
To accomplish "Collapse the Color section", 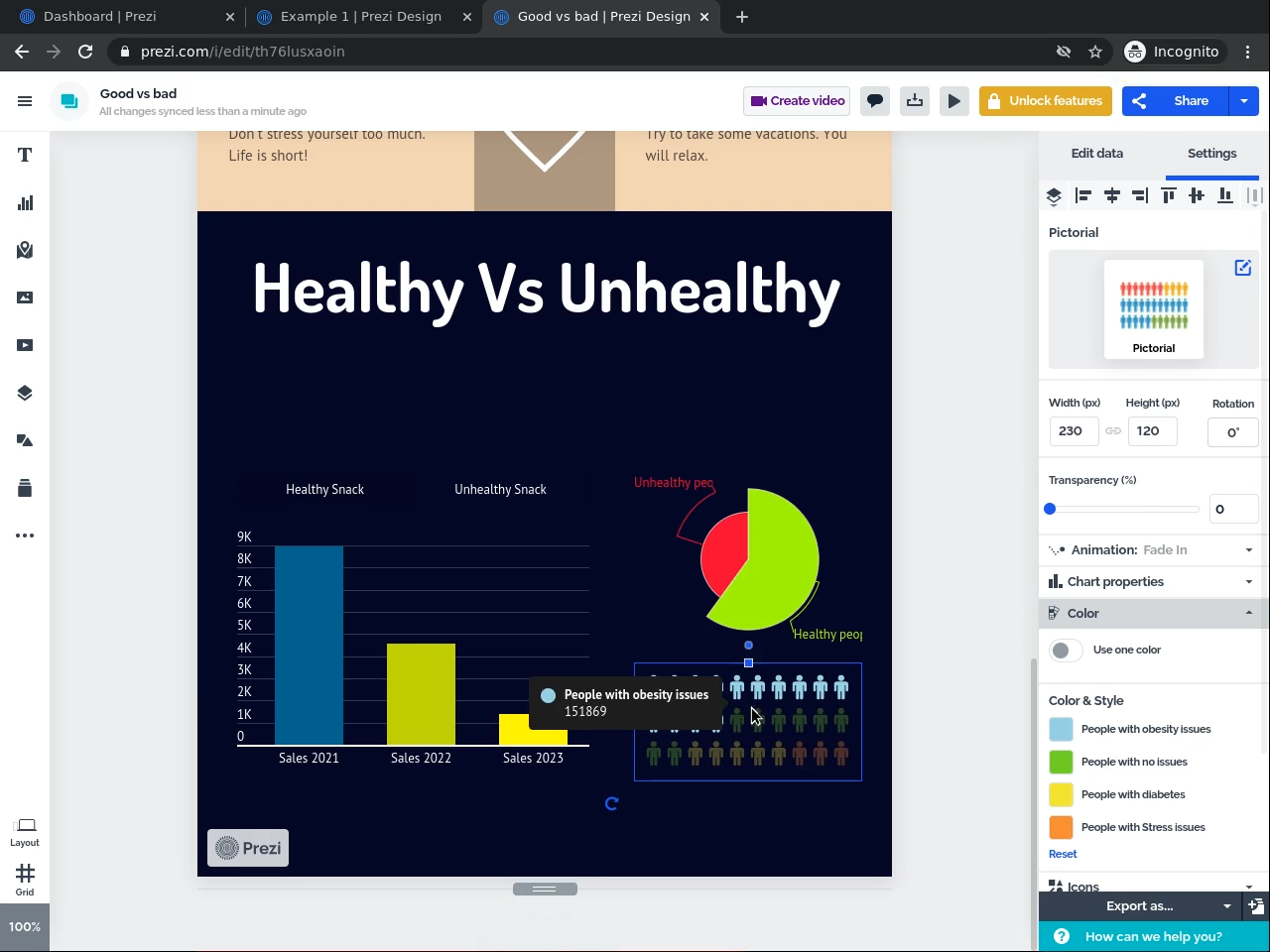I will (x=1153, y=614).
